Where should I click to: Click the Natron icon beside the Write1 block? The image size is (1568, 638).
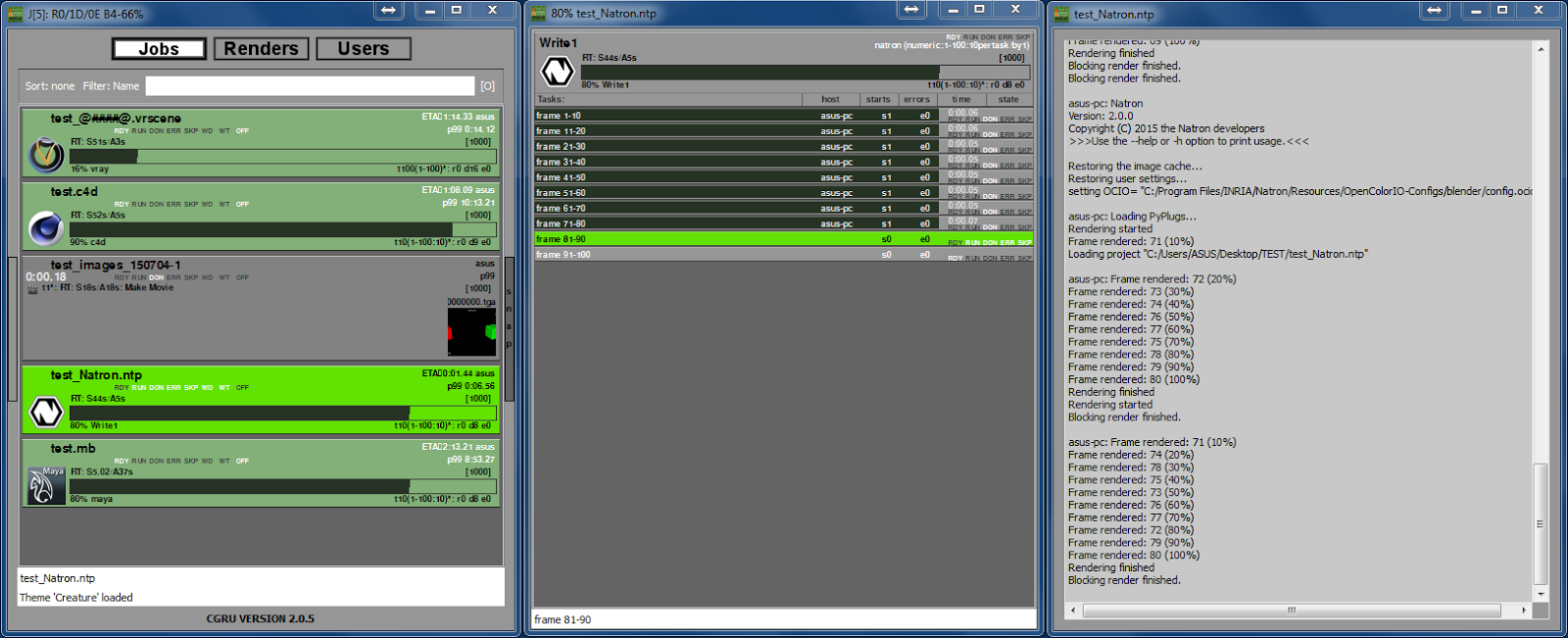click(558, 71)
